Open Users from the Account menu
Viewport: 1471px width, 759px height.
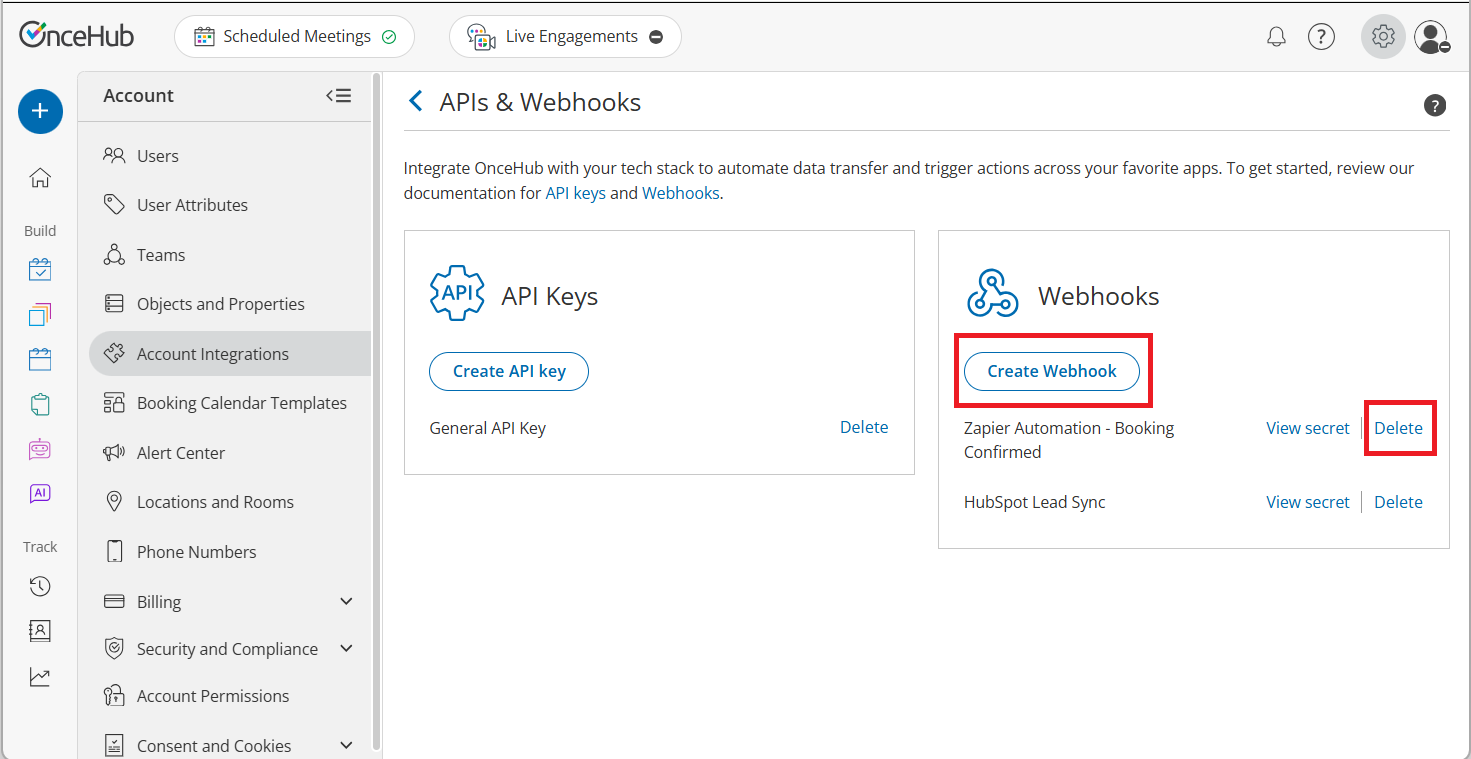coord(157,155)
